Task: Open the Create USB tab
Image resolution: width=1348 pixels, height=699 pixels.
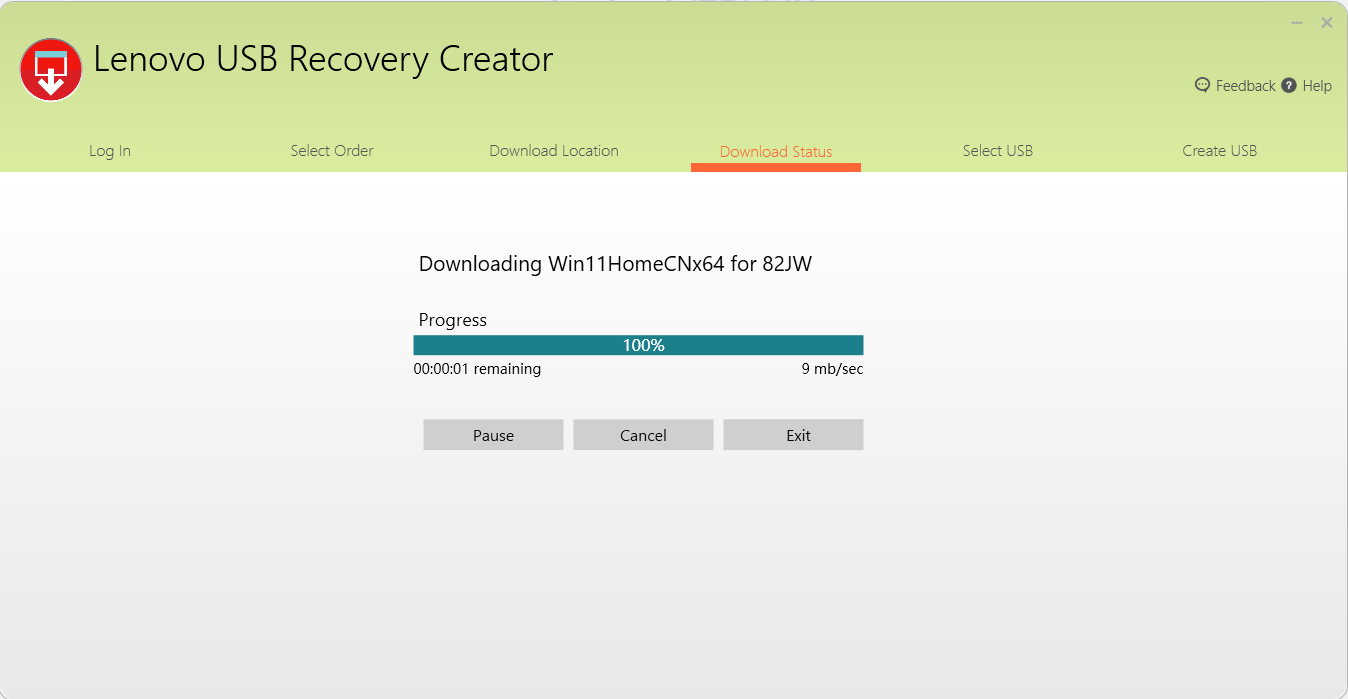Action: pos(1220,151)
